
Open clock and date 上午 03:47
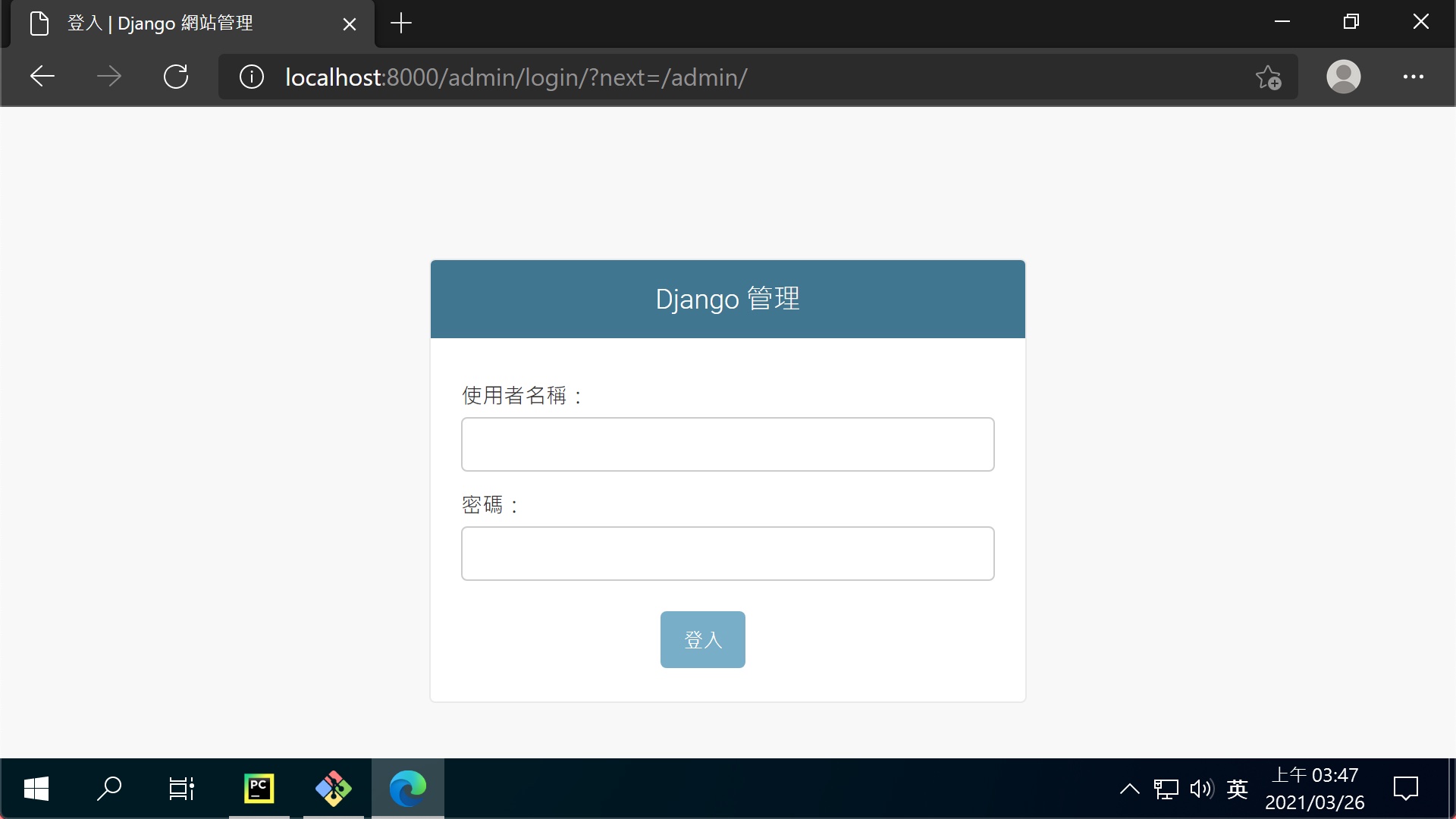point(1315,789)
